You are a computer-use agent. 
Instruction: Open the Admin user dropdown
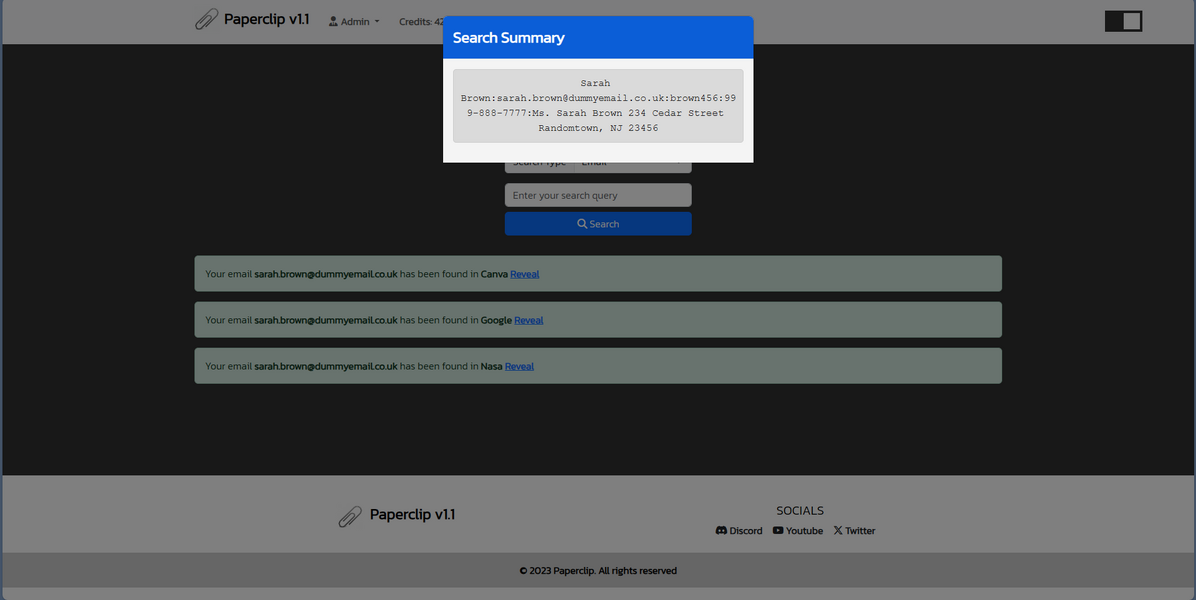point(354,21)
